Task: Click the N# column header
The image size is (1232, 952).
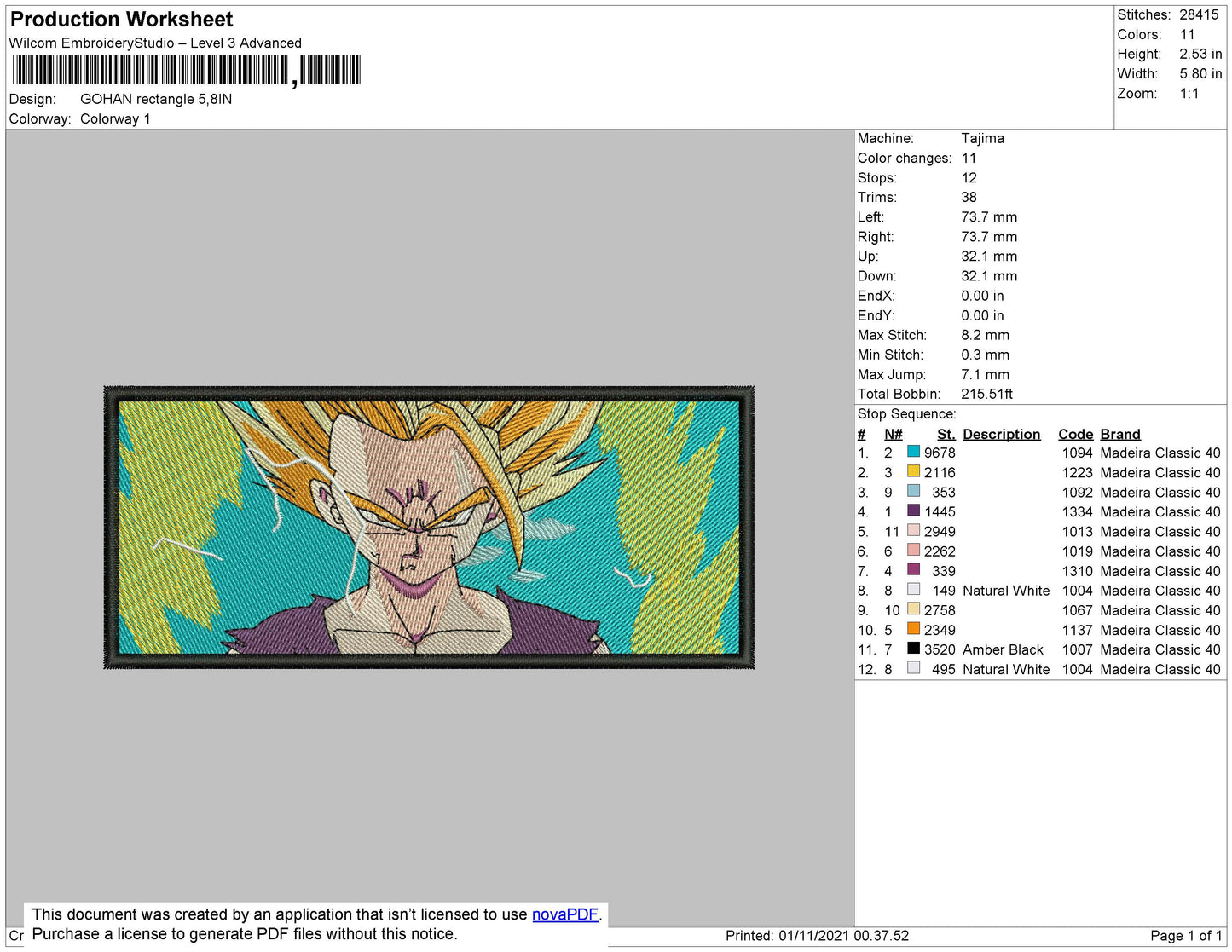Action: point(893,434)
